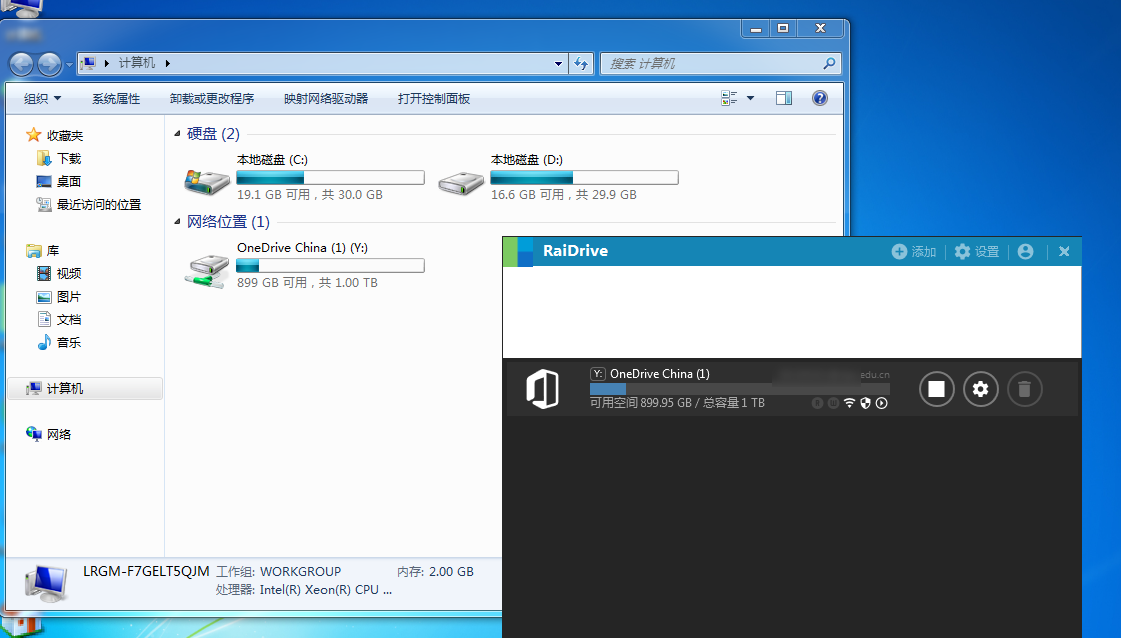The width and height of the screenshot is (1121, 638).
Task: Refresh the Explorer address bar location
Action: pyautogui.click(x=581, y=64)
